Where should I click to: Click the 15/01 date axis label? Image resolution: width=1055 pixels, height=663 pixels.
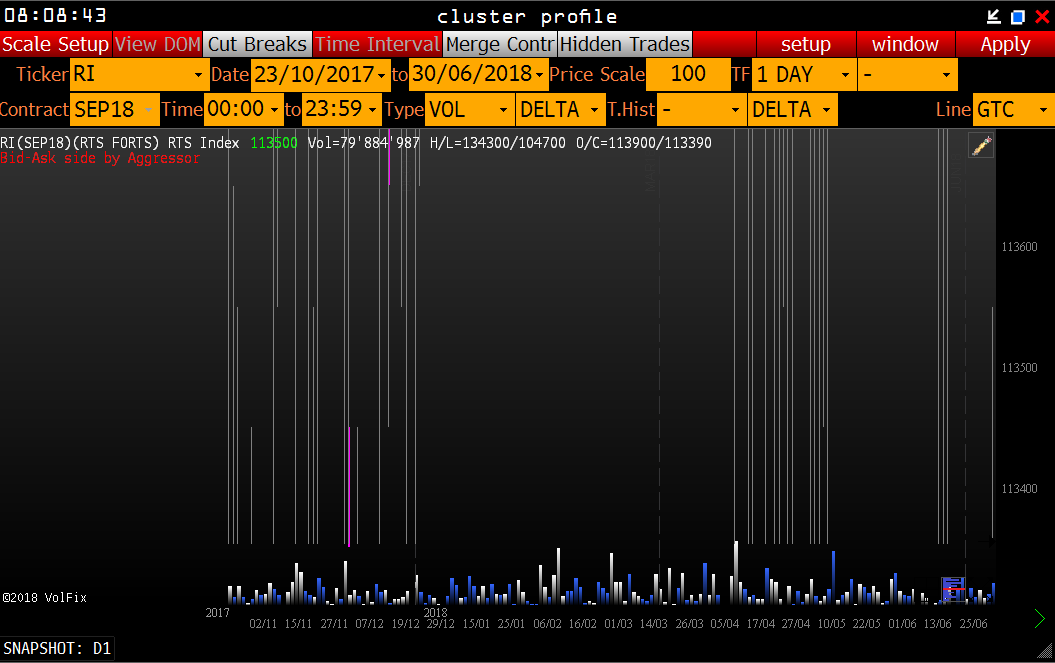[476, 624]
